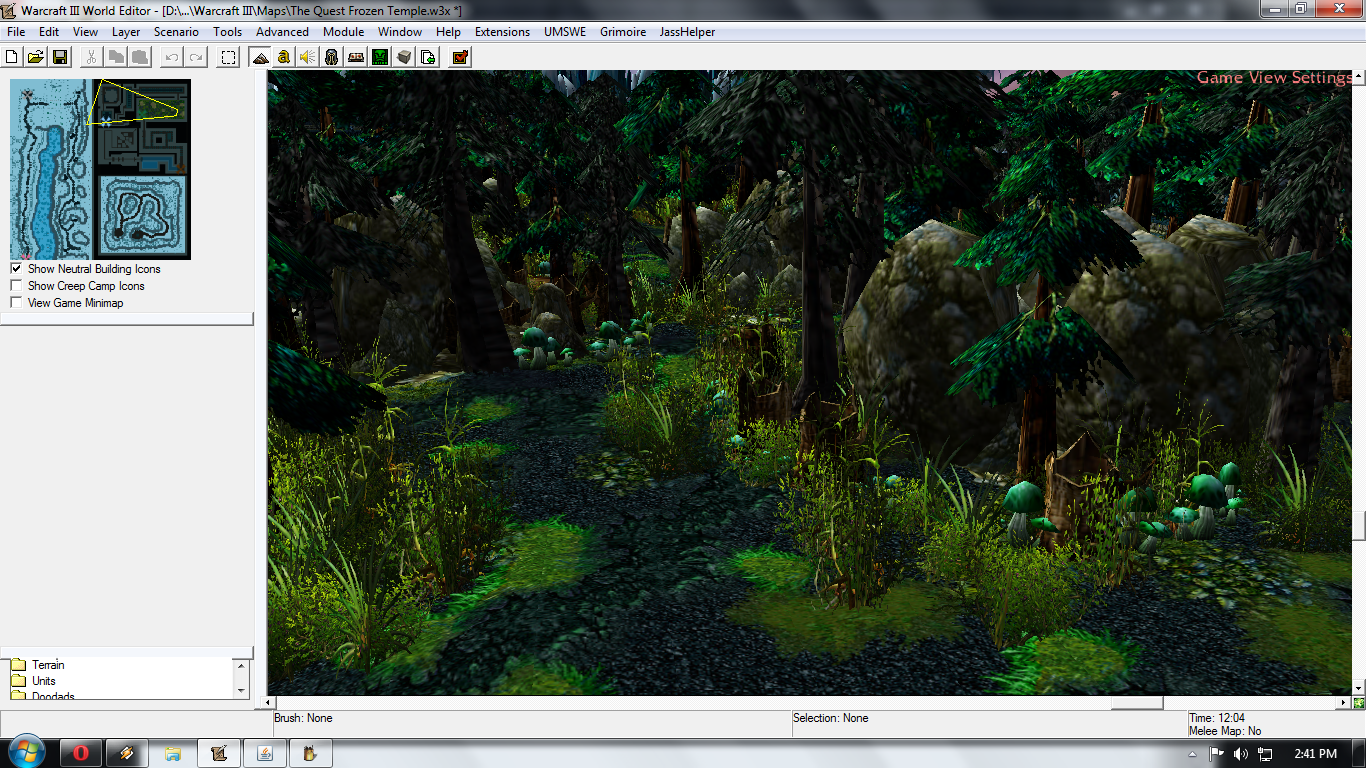The height and width of the screenshot is (768, 1366).
Task: Click the Copy toolbar icon
Action: coord(116,57)
